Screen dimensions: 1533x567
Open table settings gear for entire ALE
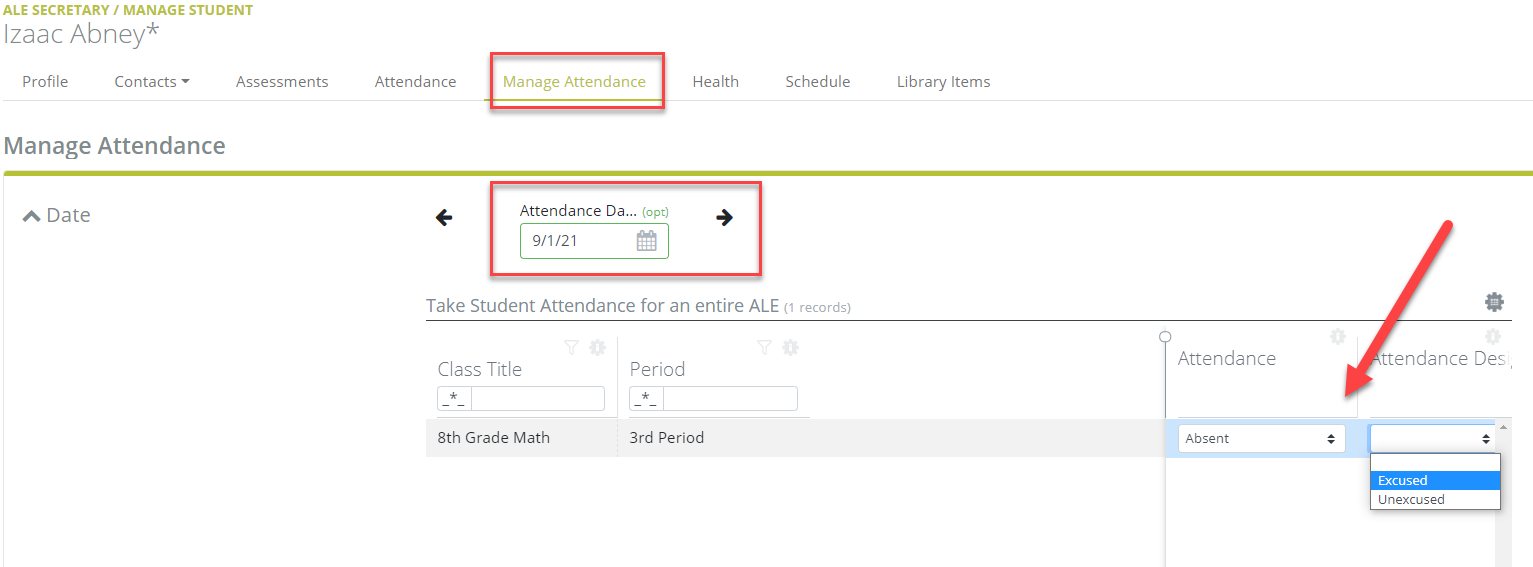(1494, 301)
